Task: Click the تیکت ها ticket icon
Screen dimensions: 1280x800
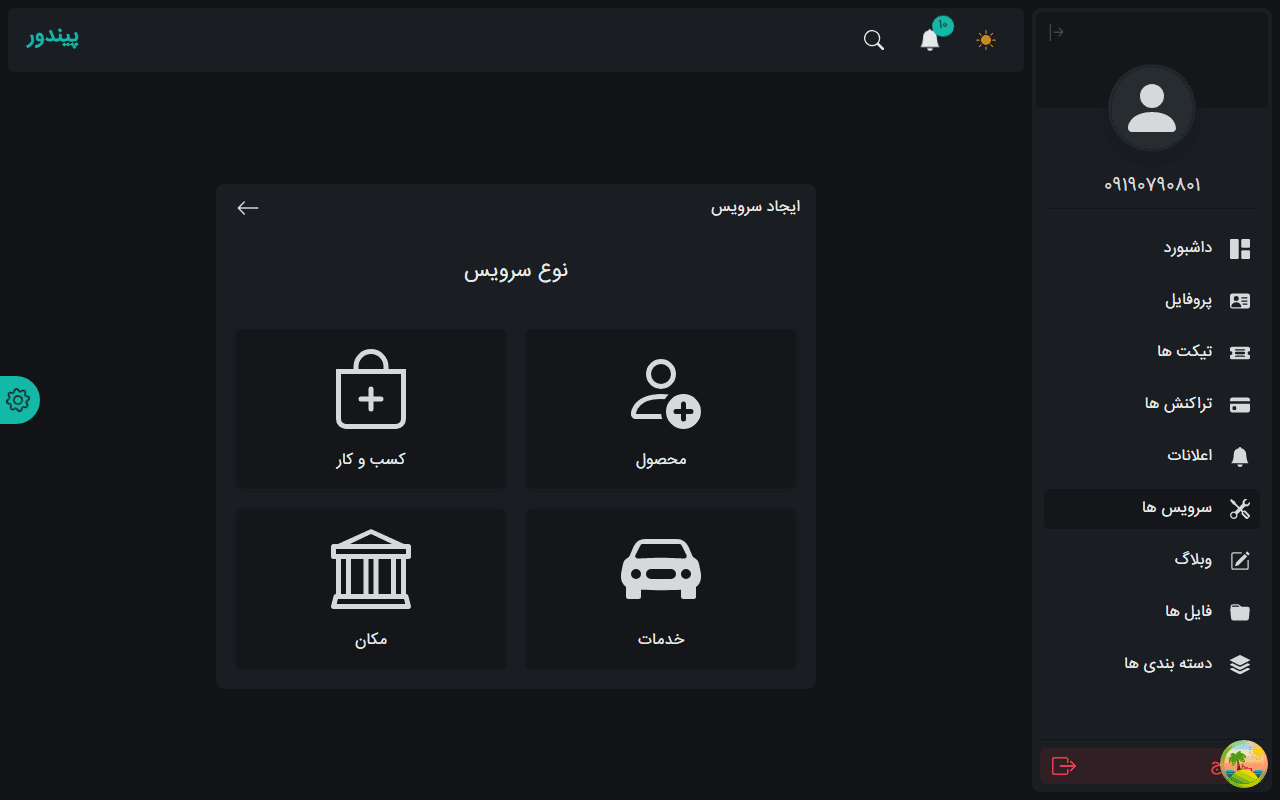Action: click(x=1240, y=352)
